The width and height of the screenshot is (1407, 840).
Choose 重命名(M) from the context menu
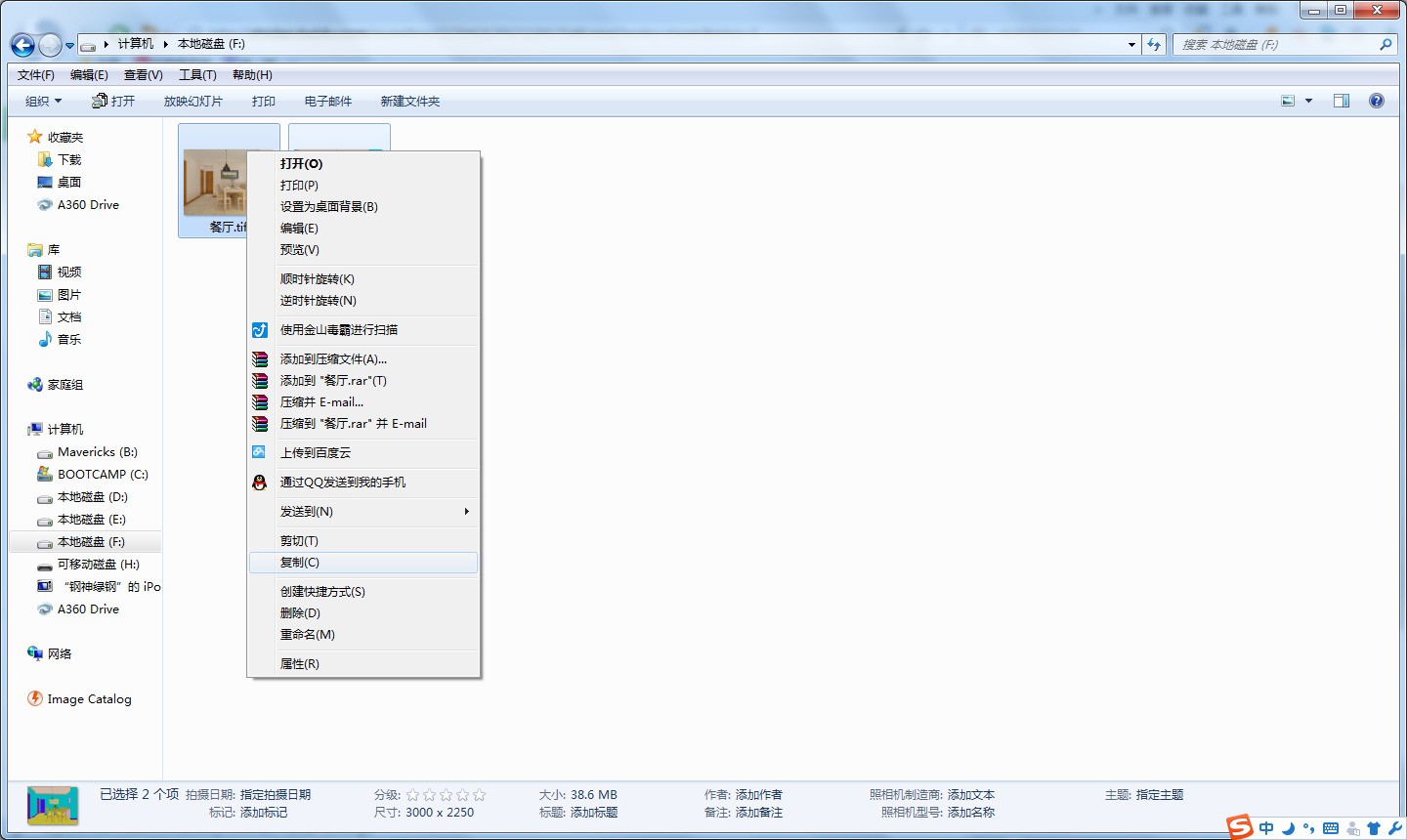(x=363, y=635)
